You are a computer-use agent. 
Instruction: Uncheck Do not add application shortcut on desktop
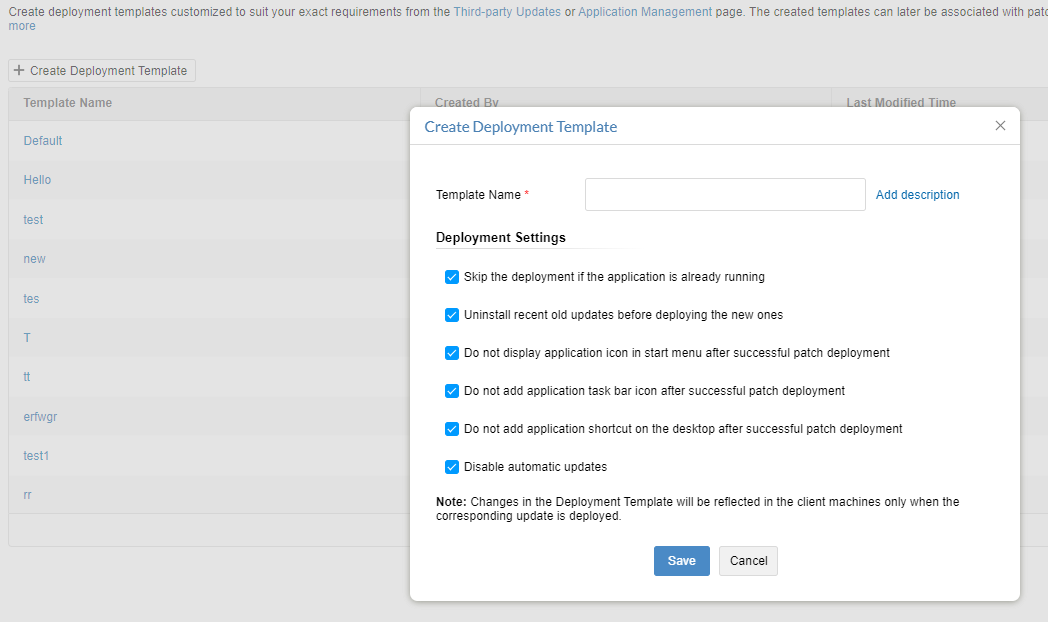pyautogui.click(x=452, y=429)
